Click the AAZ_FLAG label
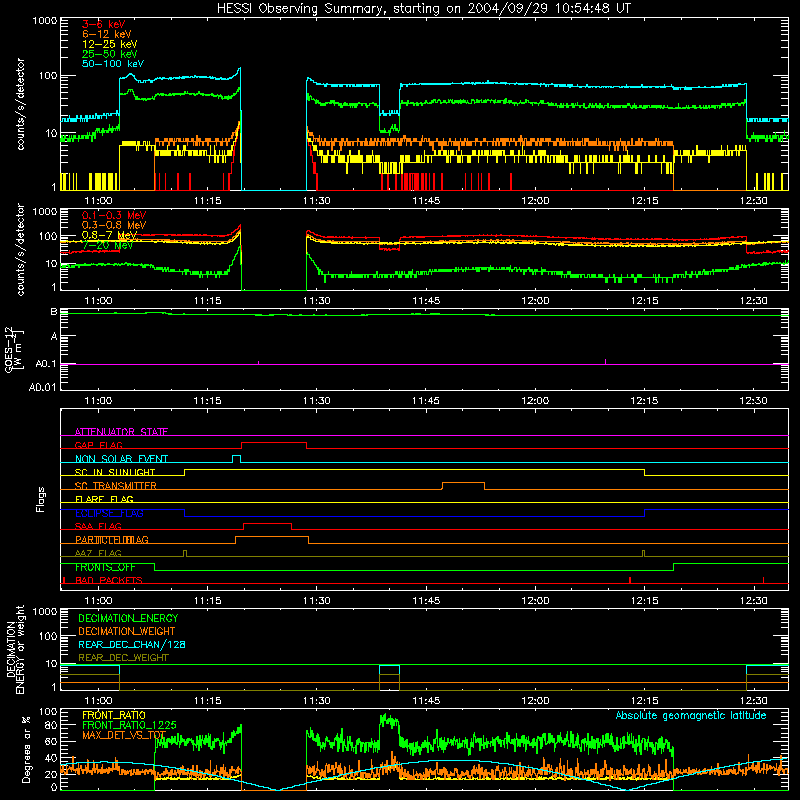Viewport: 800px width, 800px height. [98, 553]
